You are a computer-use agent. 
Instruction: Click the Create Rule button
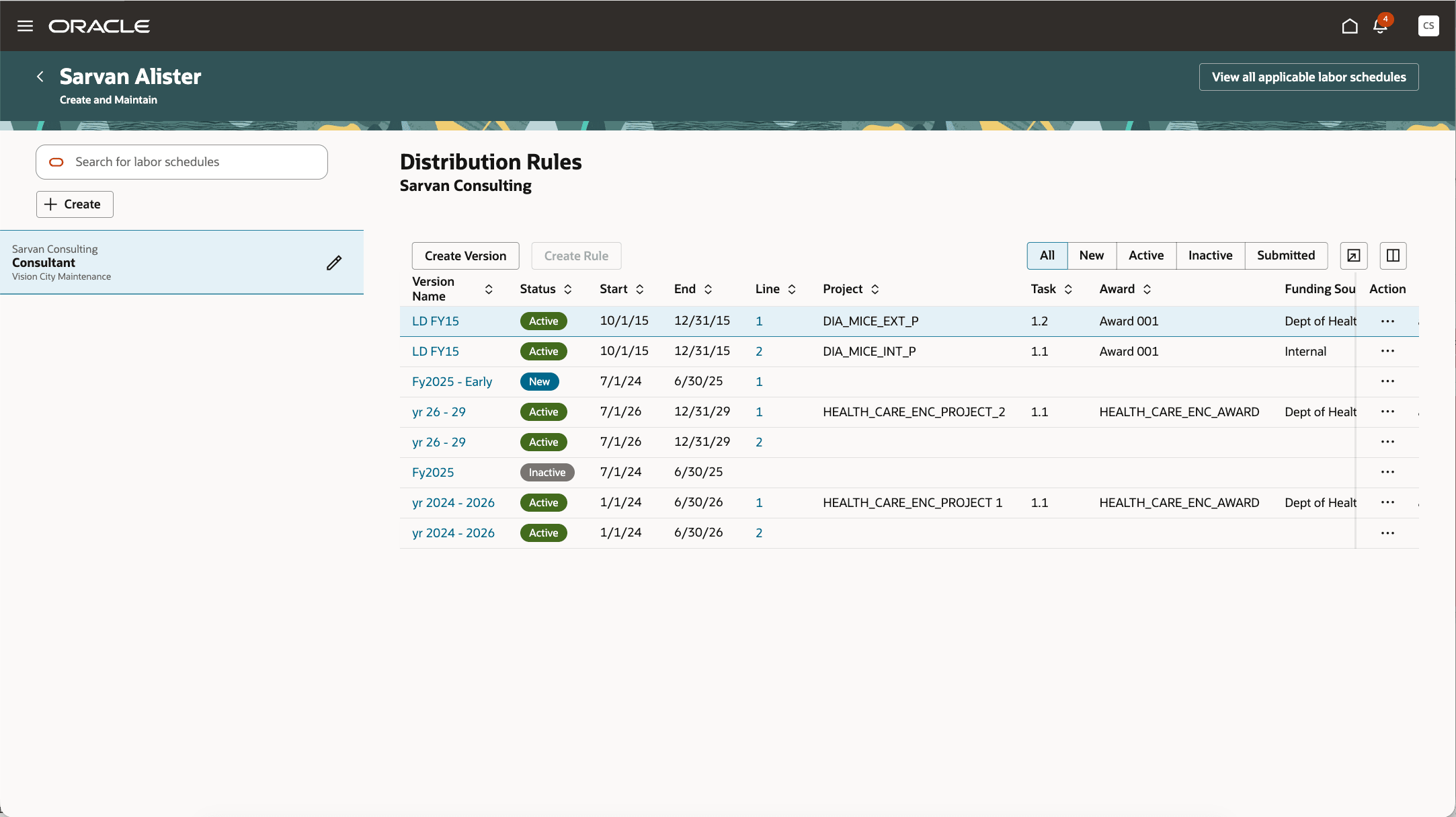click(576, 256)
